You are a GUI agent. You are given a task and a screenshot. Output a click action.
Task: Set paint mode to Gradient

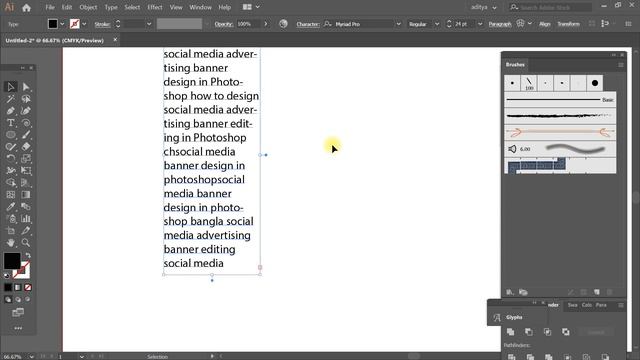coord(18,287)
